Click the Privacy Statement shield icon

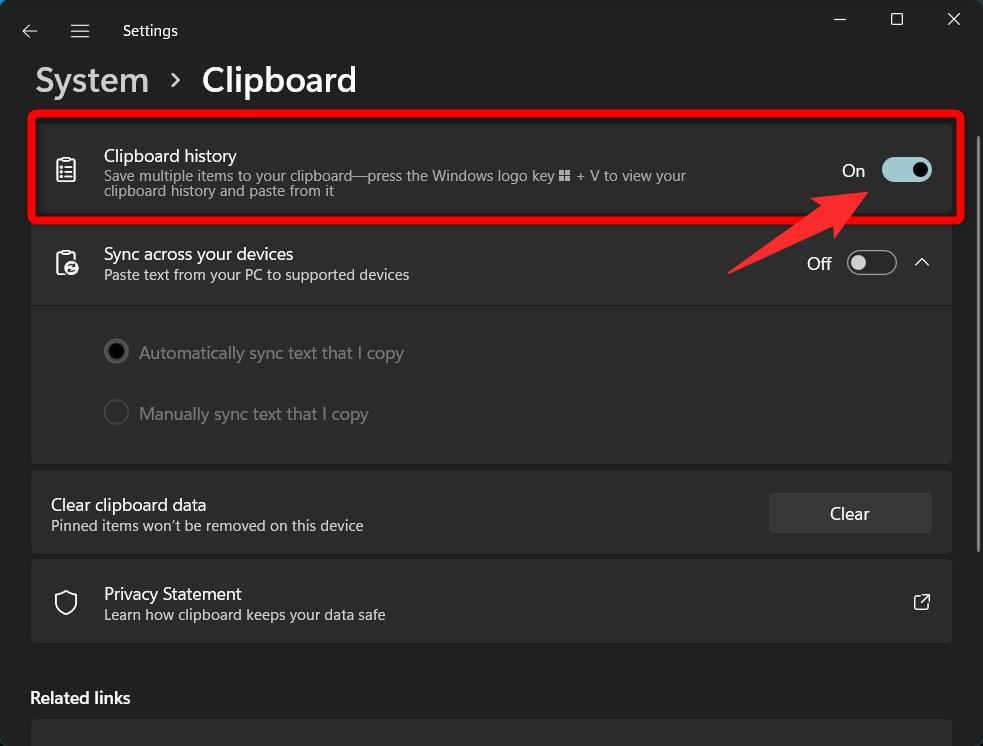(66, 602)
